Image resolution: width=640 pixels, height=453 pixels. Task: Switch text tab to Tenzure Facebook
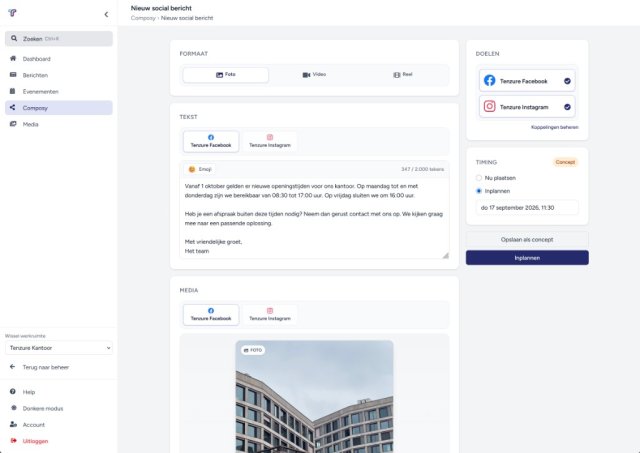point(211,141)
